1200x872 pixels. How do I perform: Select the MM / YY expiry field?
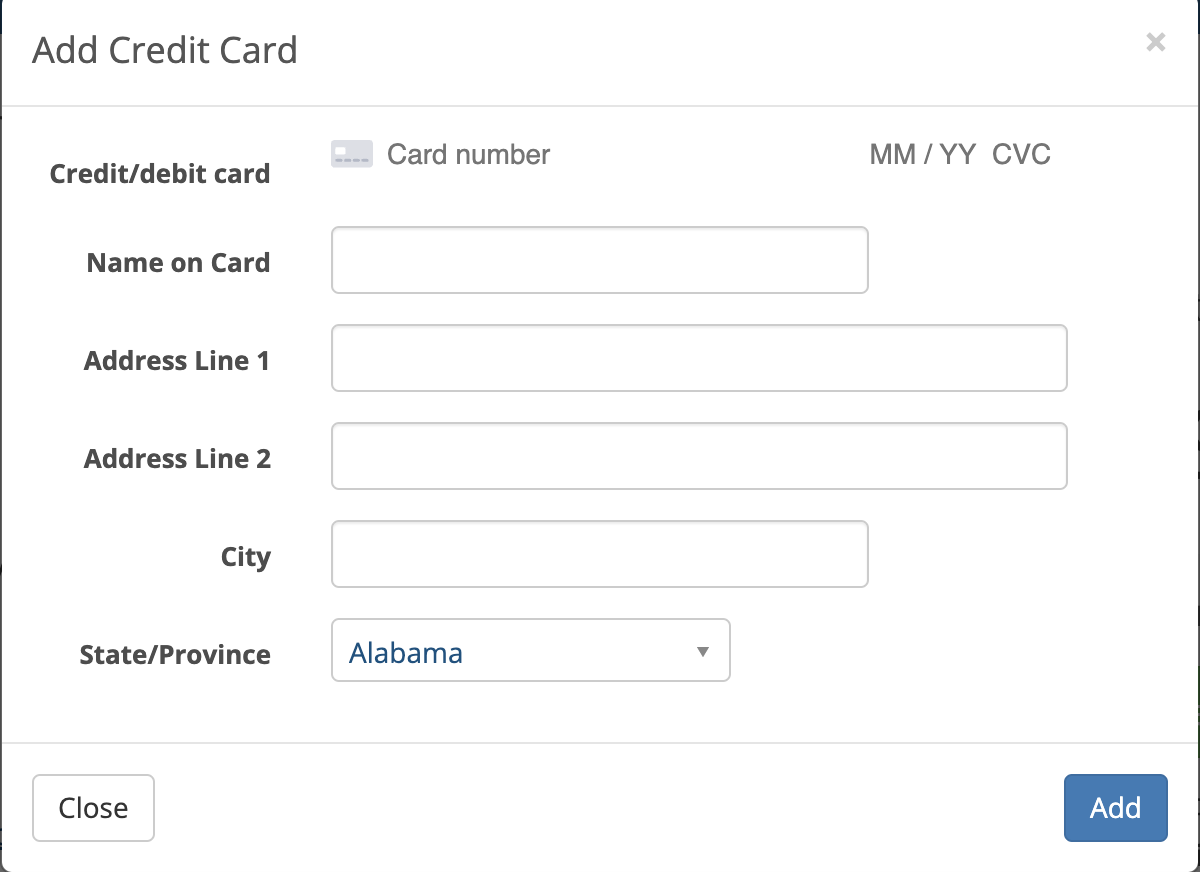[922, 155]
